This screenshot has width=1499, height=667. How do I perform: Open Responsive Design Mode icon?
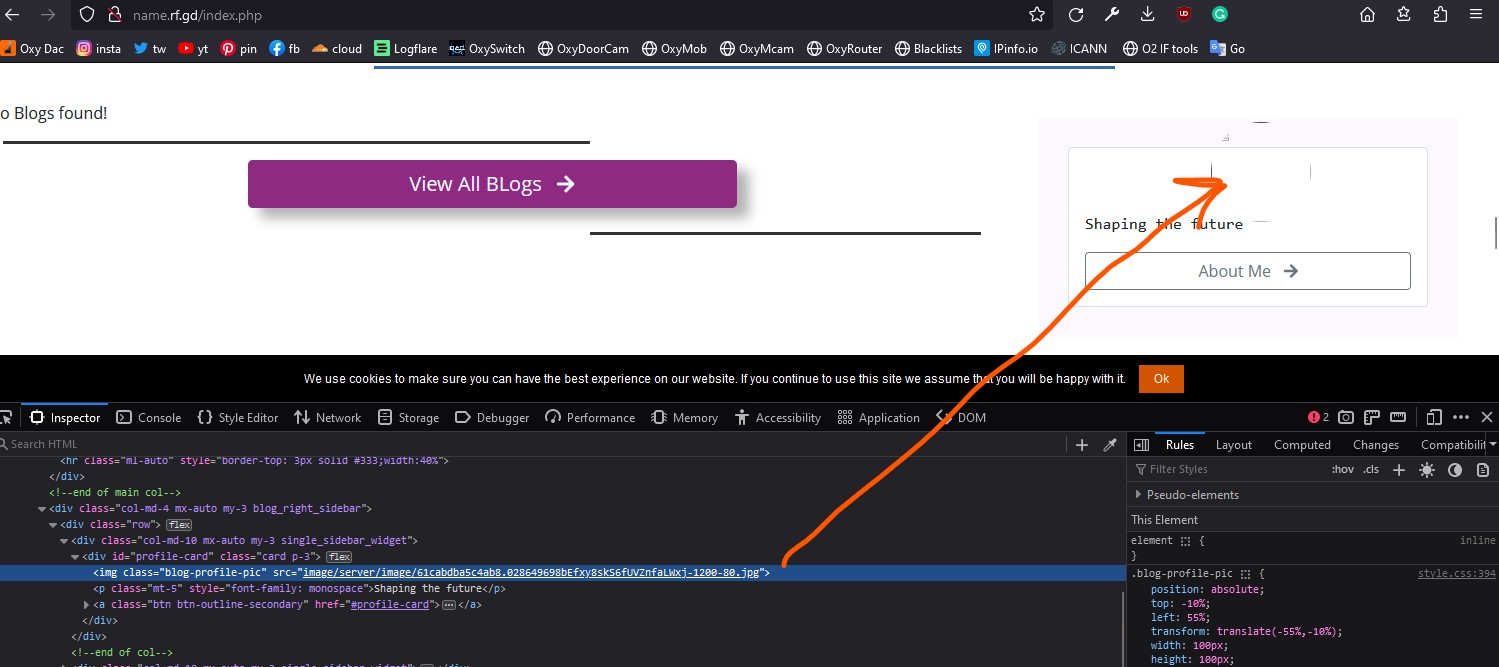(x=1434, y=417)
